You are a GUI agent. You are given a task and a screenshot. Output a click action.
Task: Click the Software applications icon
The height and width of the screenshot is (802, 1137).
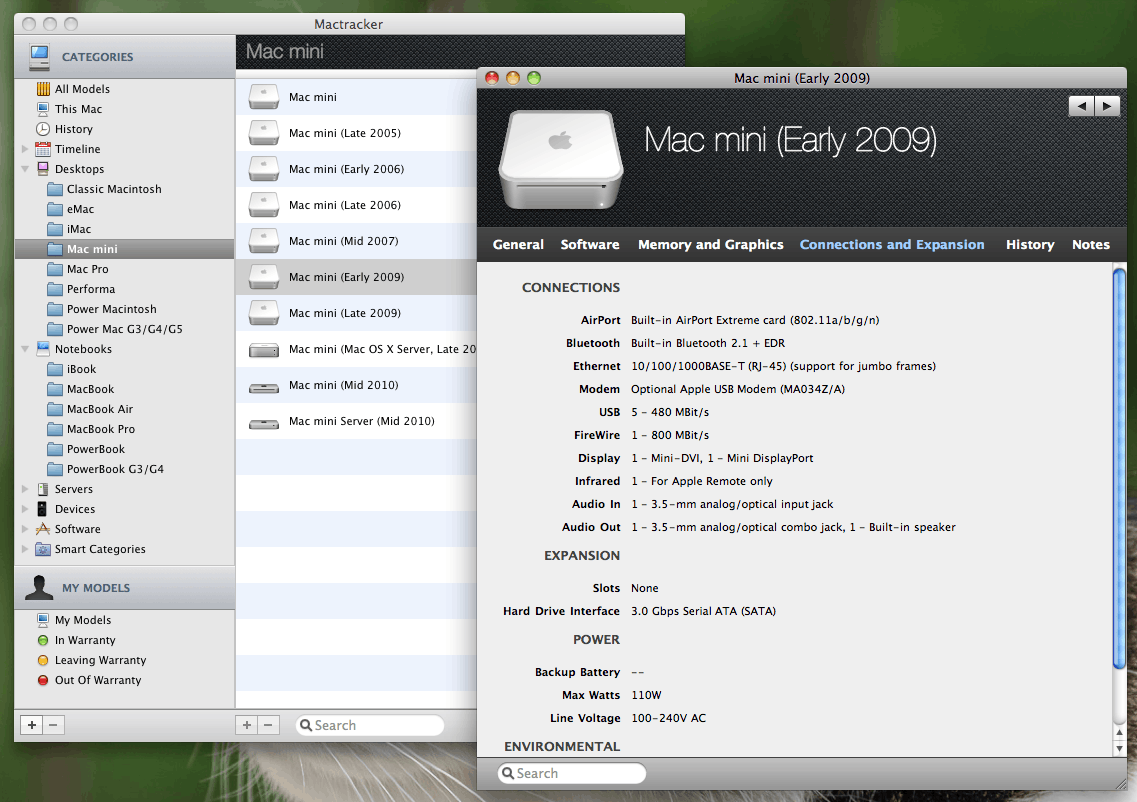[x=44, y=529]
